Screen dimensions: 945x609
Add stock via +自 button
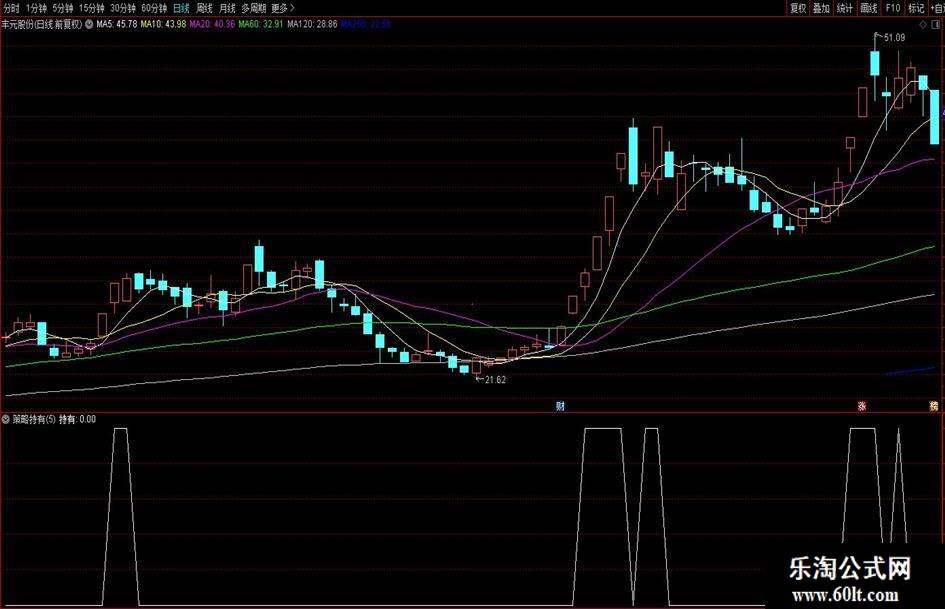[x=937, y=8]
